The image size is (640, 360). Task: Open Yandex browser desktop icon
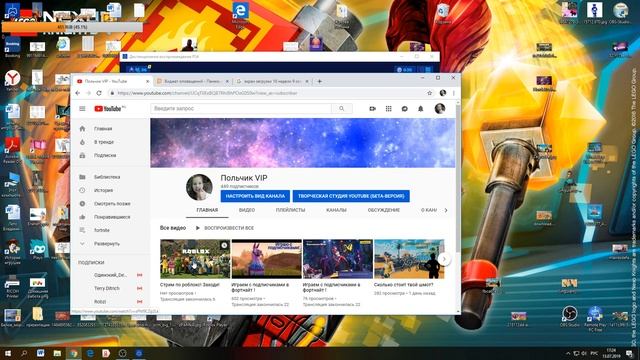click(13, 80)
